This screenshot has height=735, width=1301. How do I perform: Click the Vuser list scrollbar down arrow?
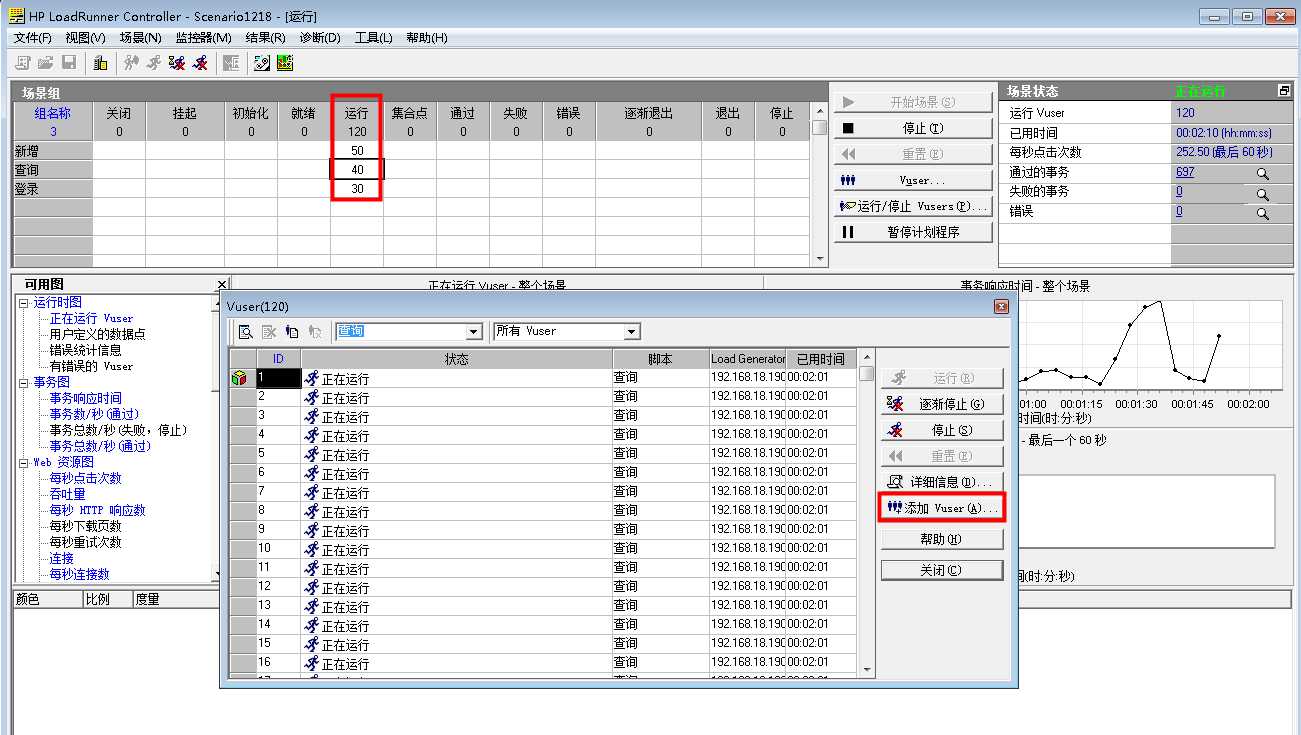(867, 669)
